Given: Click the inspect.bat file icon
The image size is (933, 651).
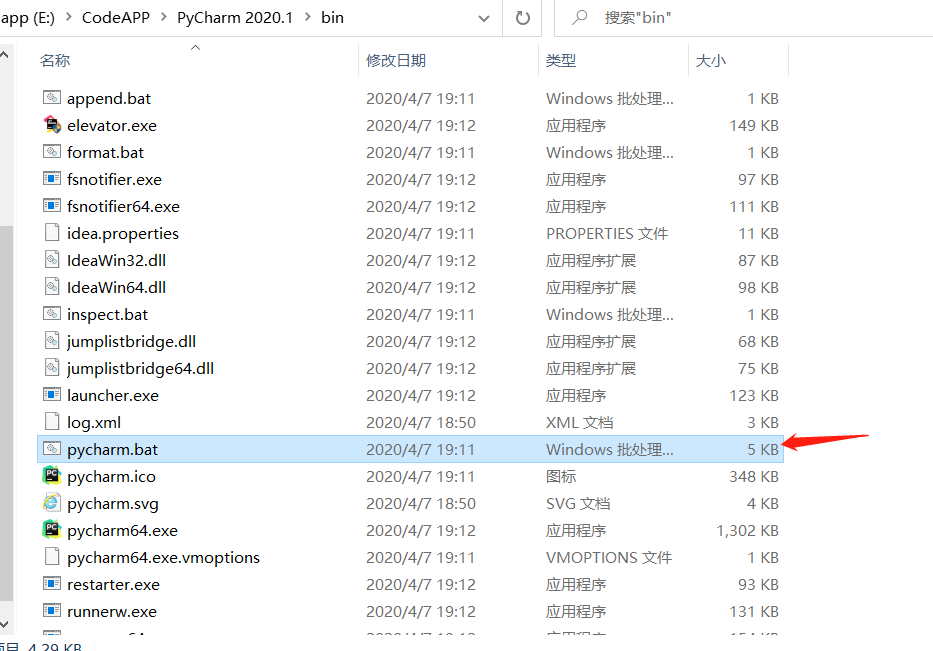Looking at the screenshot, I should point(52,314).
